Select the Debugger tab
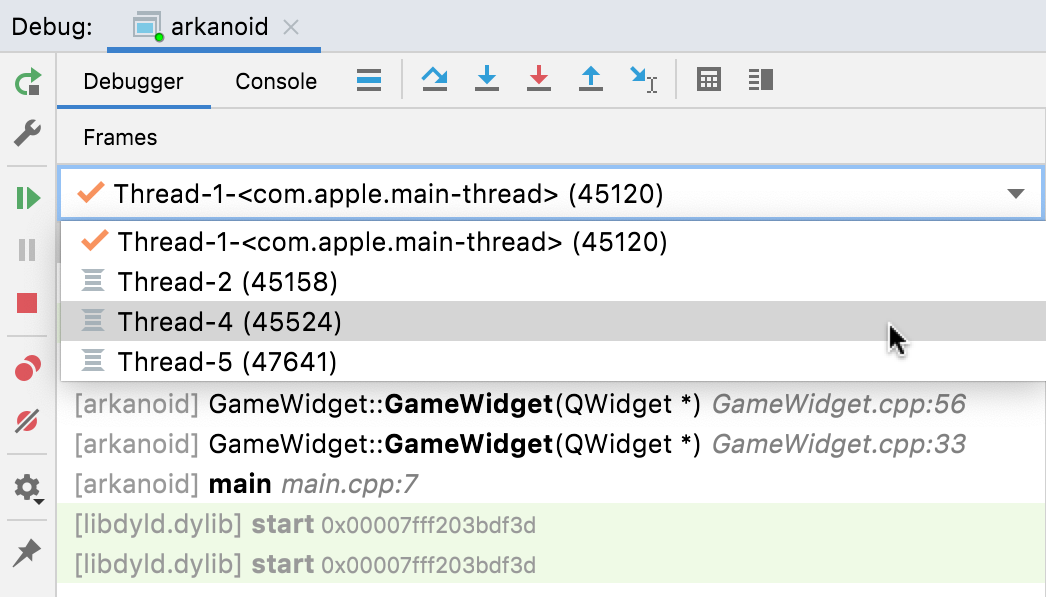The width and height of the screenshot is (1046, 597). 133,81
